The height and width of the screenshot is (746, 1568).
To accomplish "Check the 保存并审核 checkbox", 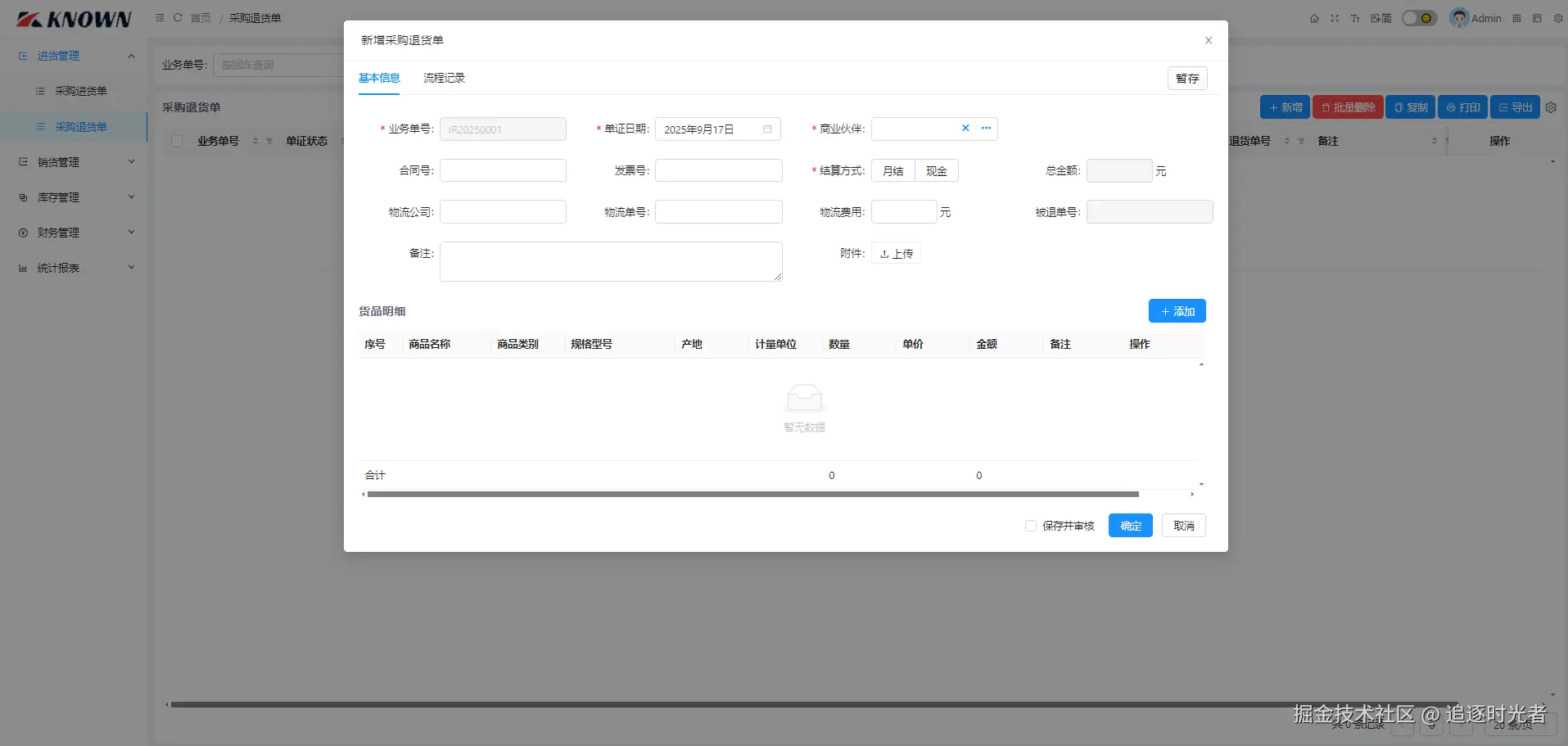I will pyautogui.click(x=1031, y=526).
